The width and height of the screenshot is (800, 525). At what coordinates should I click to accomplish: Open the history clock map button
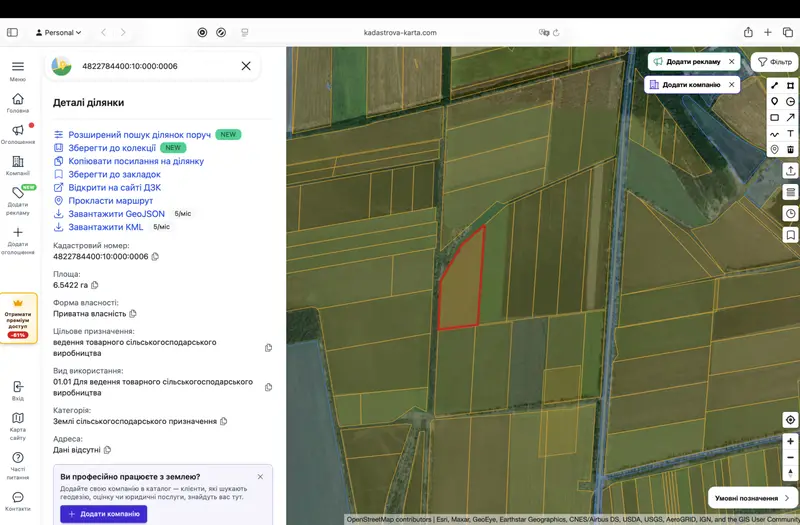(x=790, y=214)
